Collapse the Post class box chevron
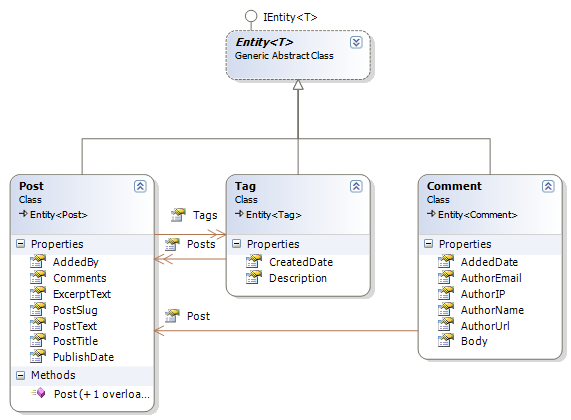The height and width of the screenshot is (420, 571). pyautogui.click(x=140, y=186)
